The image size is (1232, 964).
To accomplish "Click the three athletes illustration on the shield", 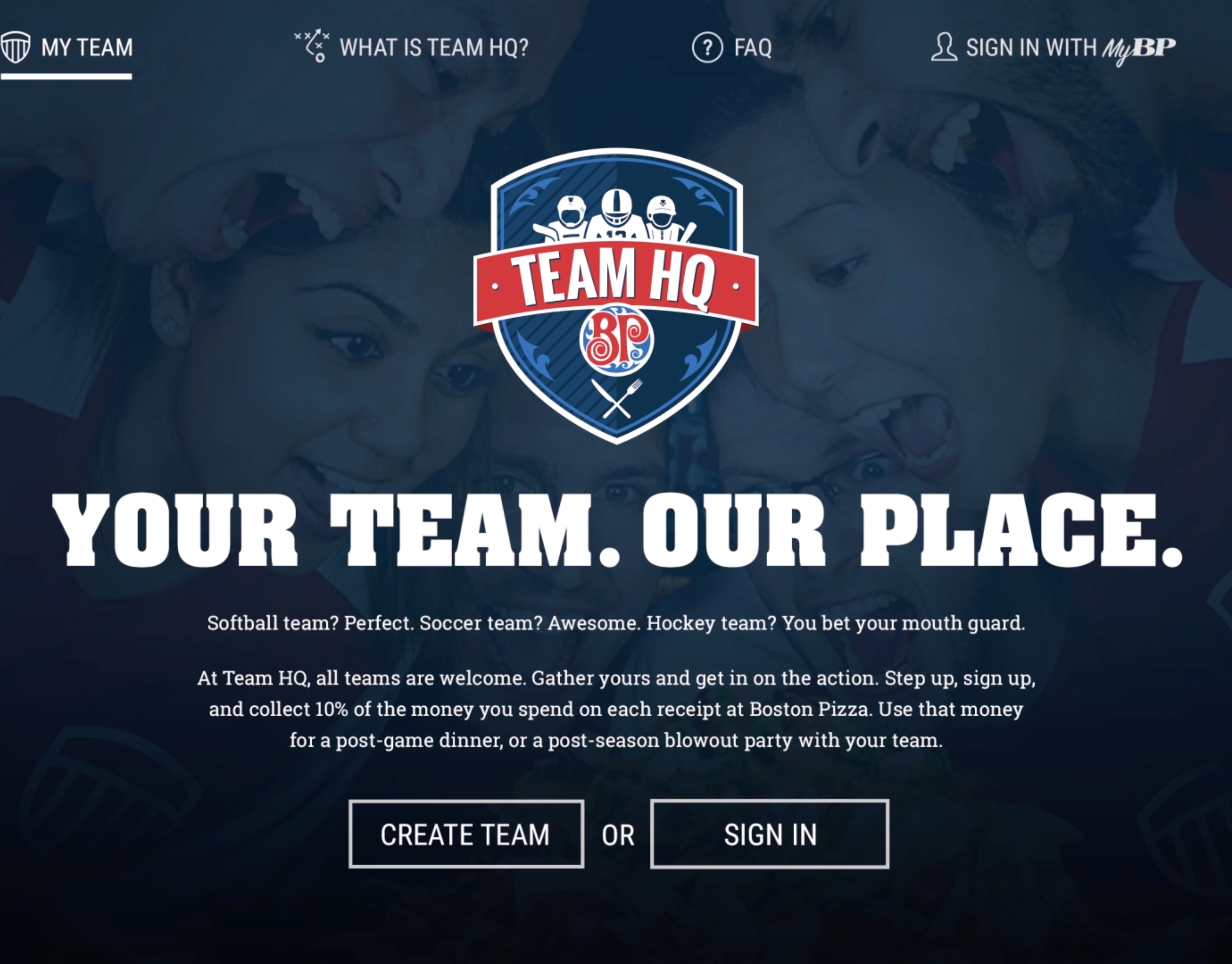I will click(x=616, y=217).
